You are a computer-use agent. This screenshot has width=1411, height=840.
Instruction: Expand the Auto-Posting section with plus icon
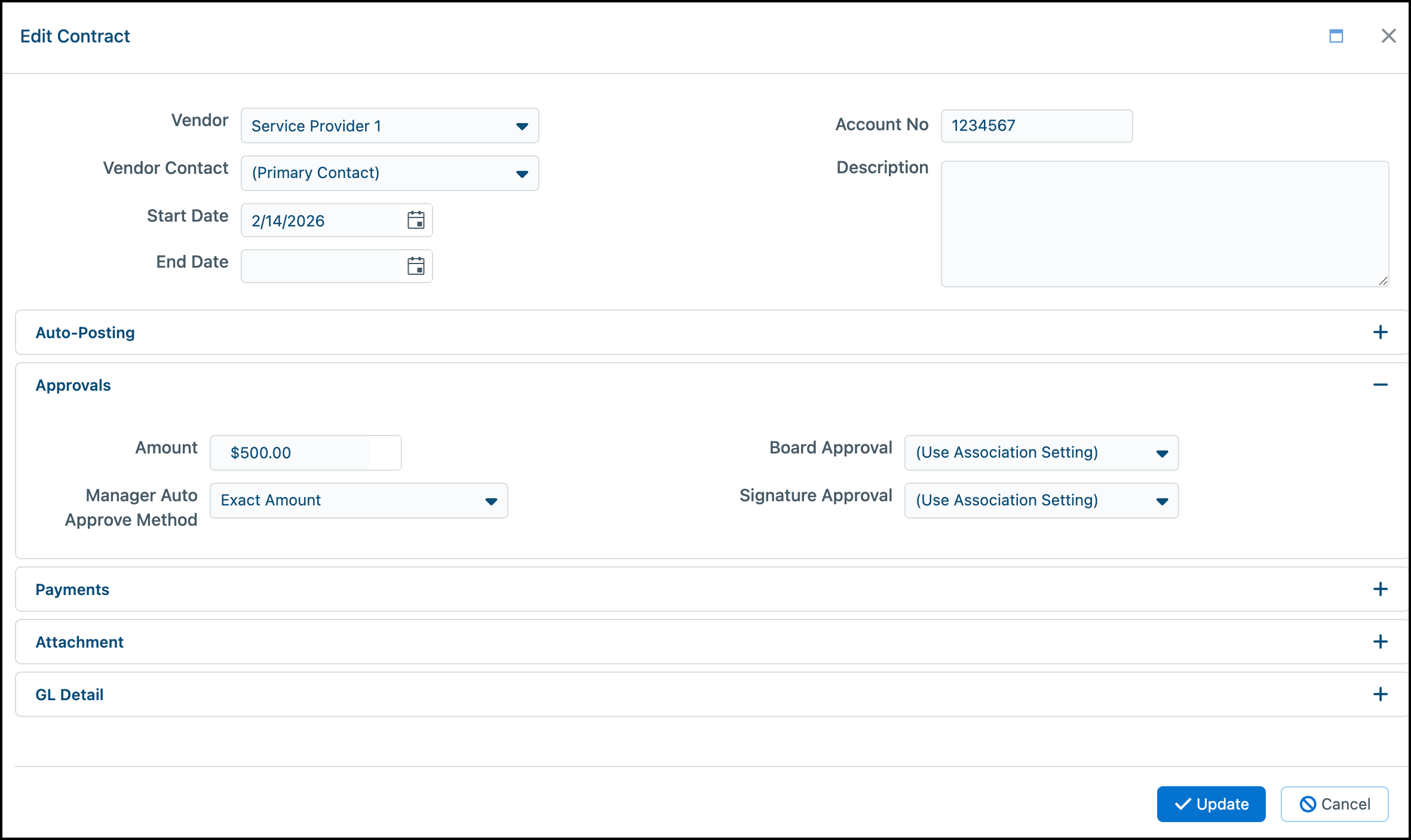coord(1380,332)
